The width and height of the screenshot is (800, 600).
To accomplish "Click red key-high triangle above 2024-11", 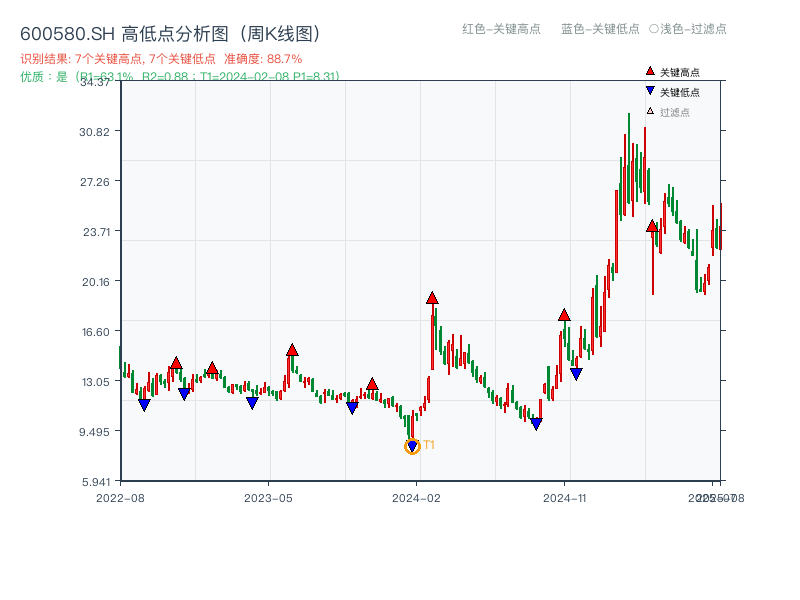I will pos(564,315).
